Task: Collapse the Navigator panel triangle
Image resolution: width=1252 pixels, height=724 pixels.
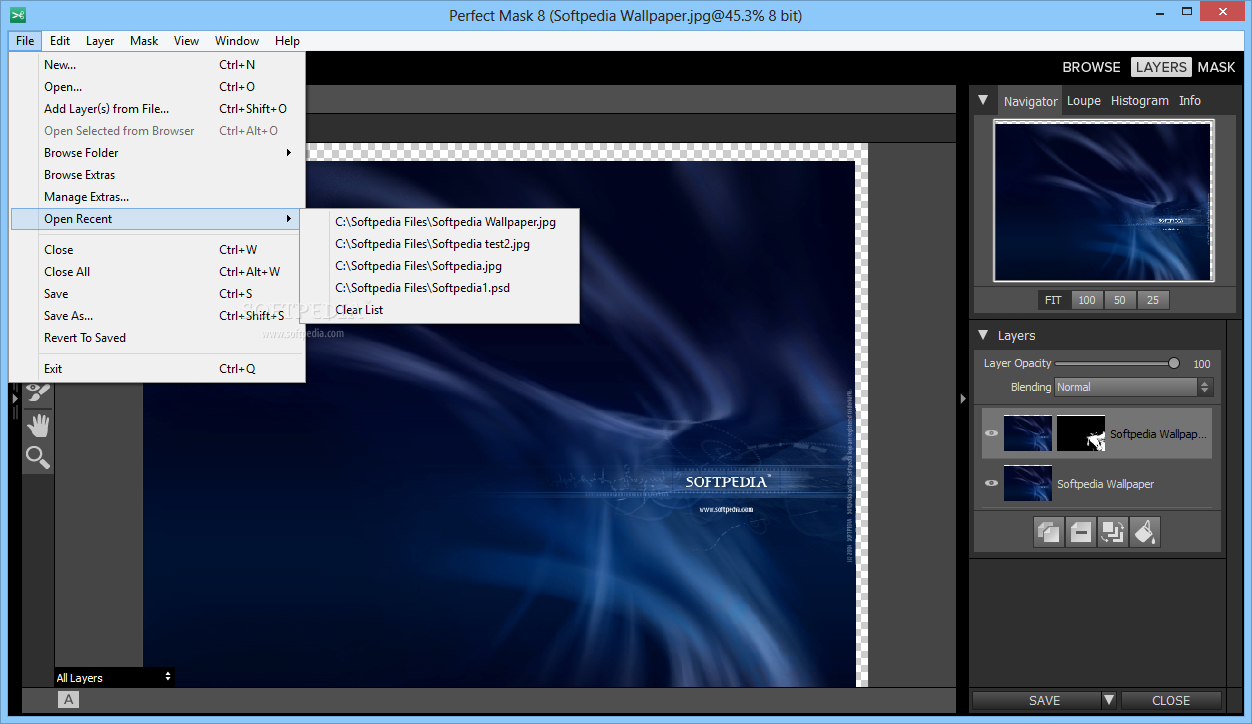Action: 983,100
